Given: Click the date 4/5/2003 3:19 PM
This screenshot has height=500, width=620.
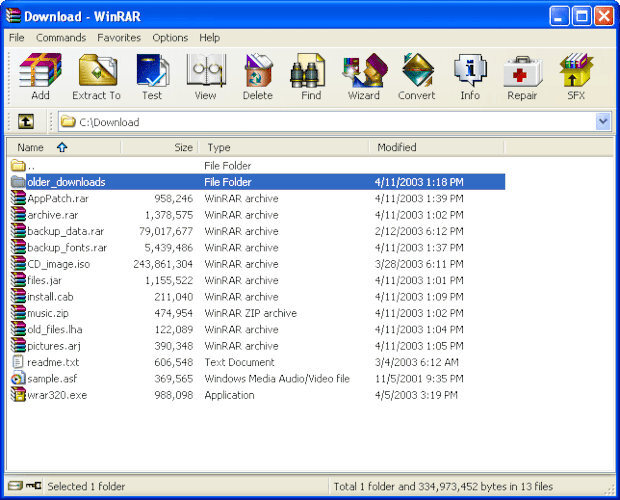Looking at the screenshot, I should (x=416, y=395).
